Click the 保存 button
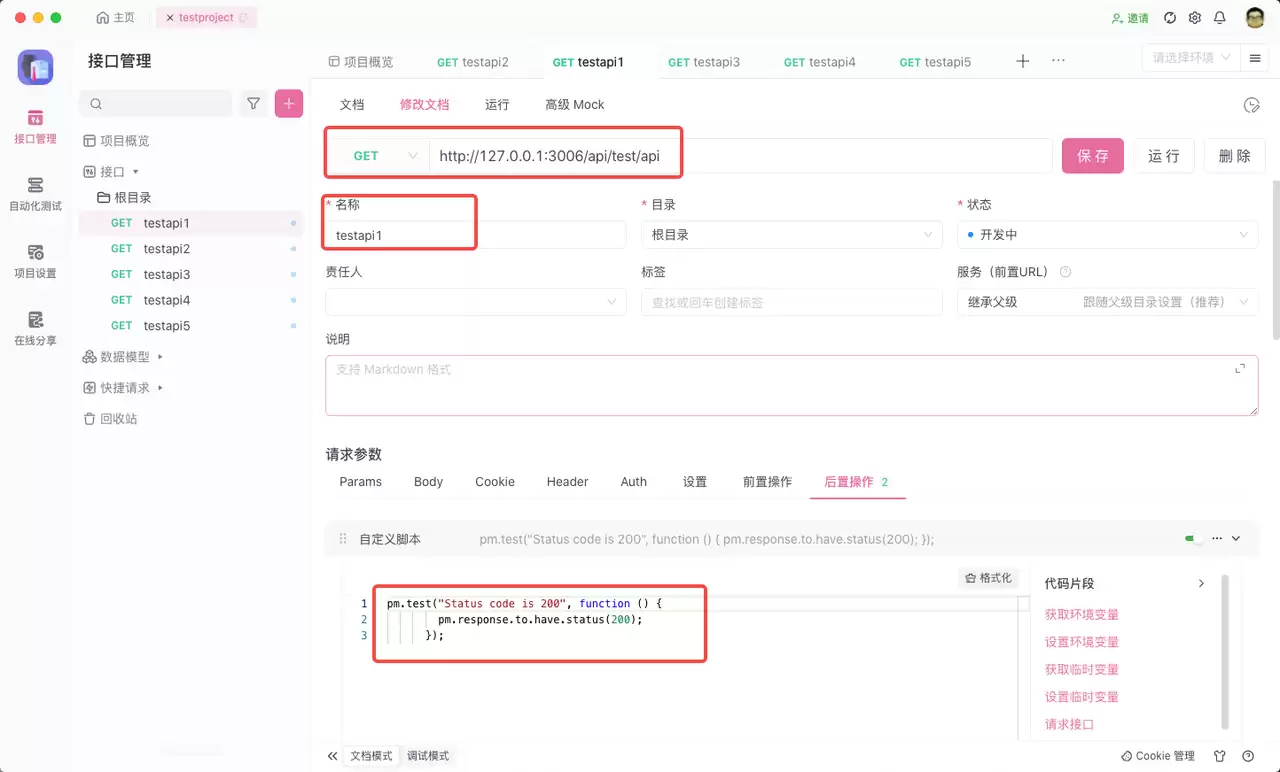This screenshot has width=1280, height=772. (1093, 156)
